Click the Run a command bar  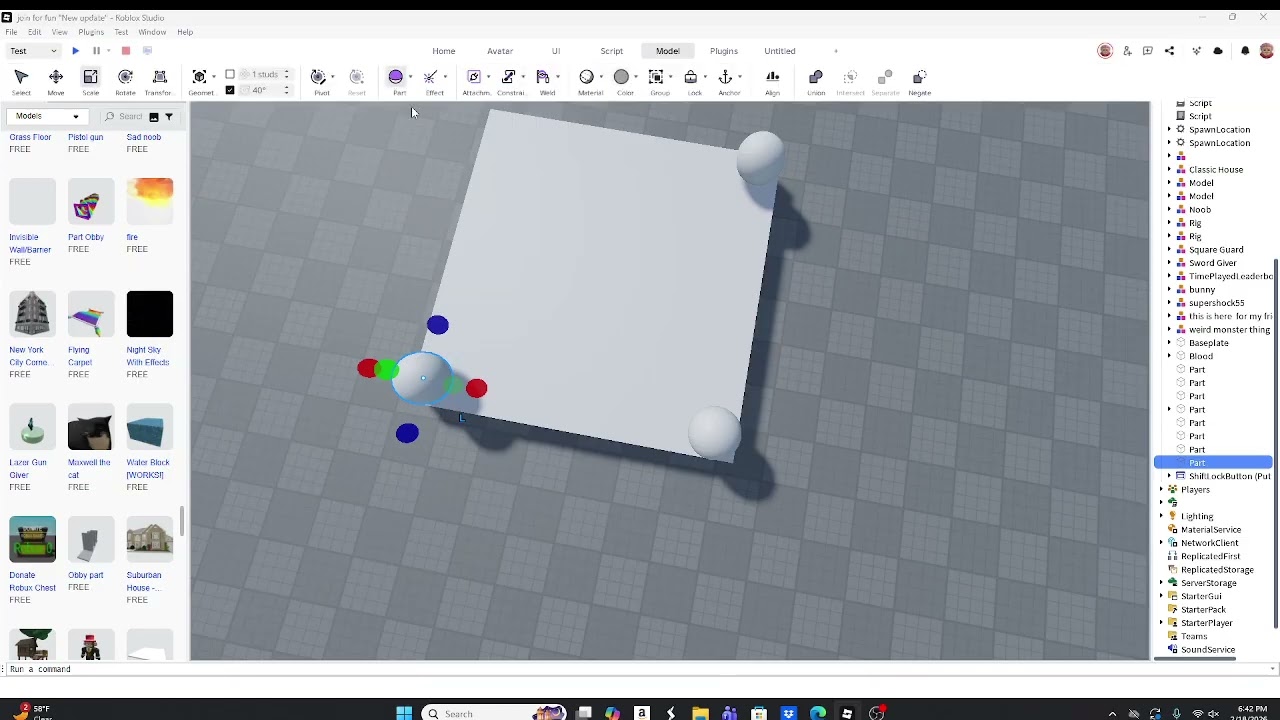[640, 669]
